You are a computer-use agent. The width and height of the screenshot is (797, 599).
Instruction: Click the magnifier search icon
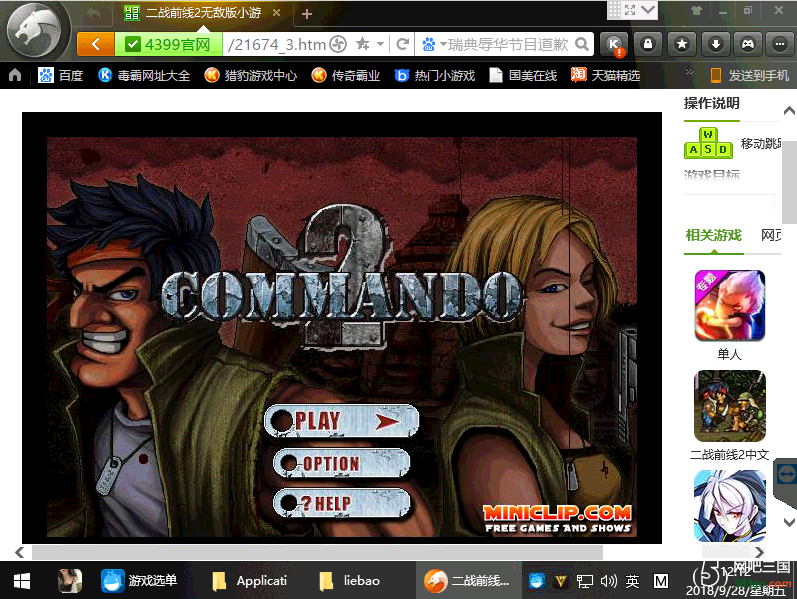pos(582,44)
